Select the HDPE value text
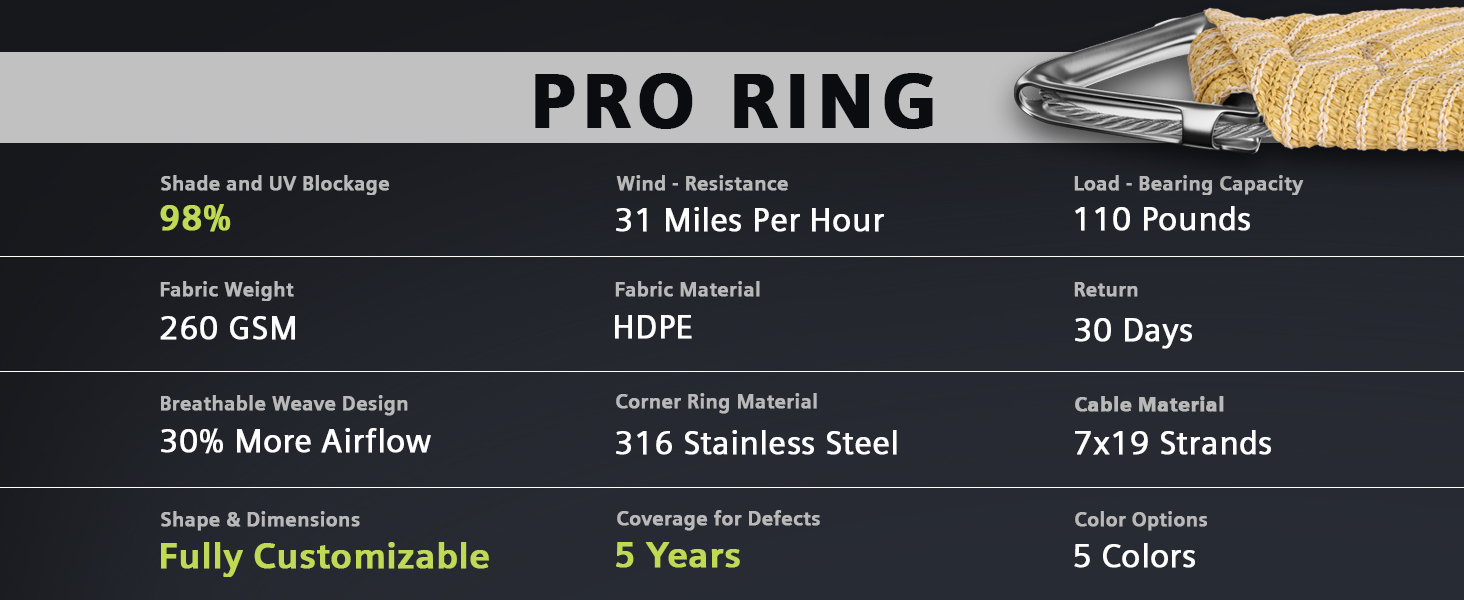This screenshot has height=600, width=1464. (x=652, y=328)
